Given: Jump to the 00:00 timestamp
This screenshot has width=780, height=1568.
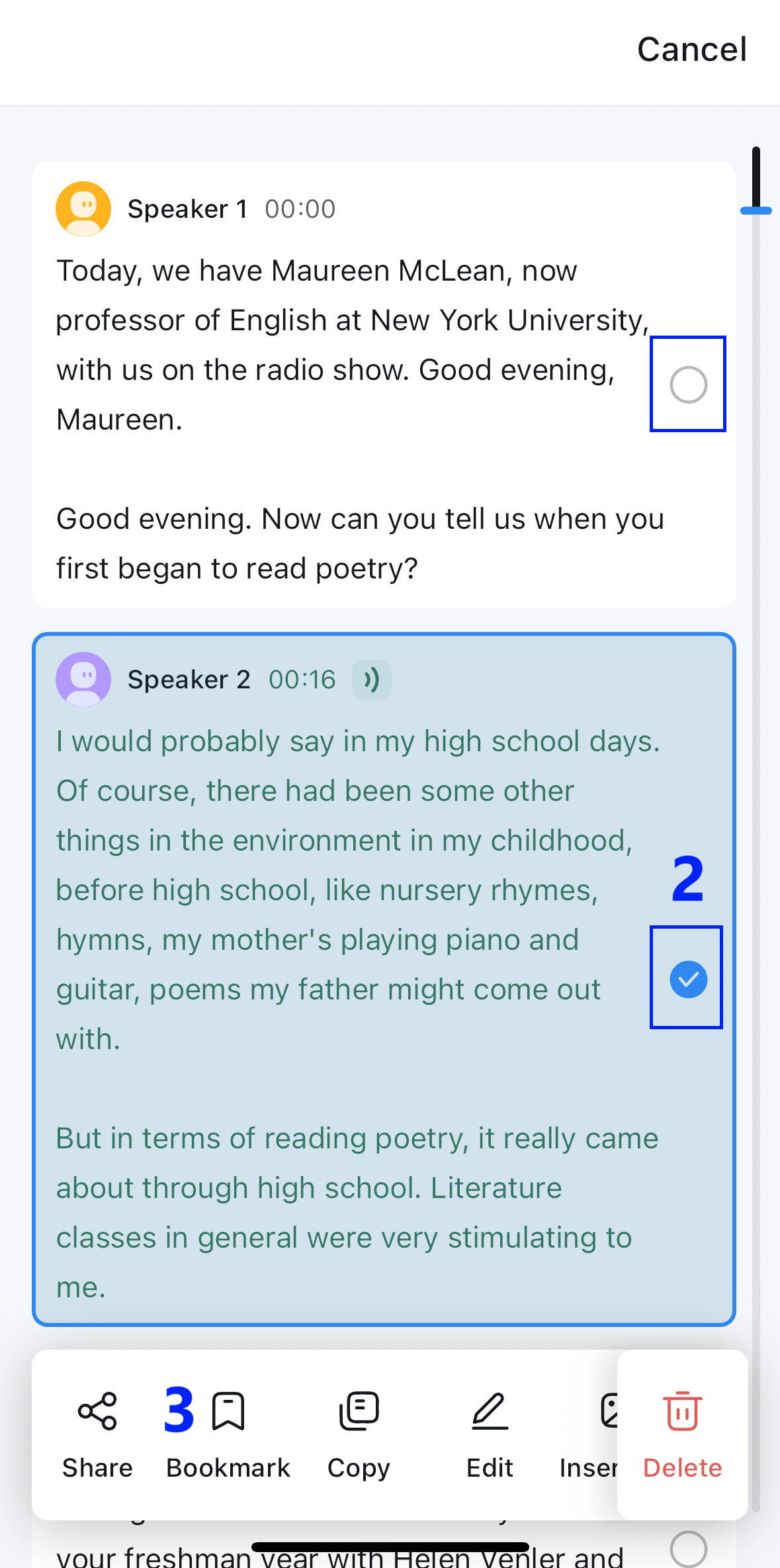Looking at the screenshot, I should [300, 209].
